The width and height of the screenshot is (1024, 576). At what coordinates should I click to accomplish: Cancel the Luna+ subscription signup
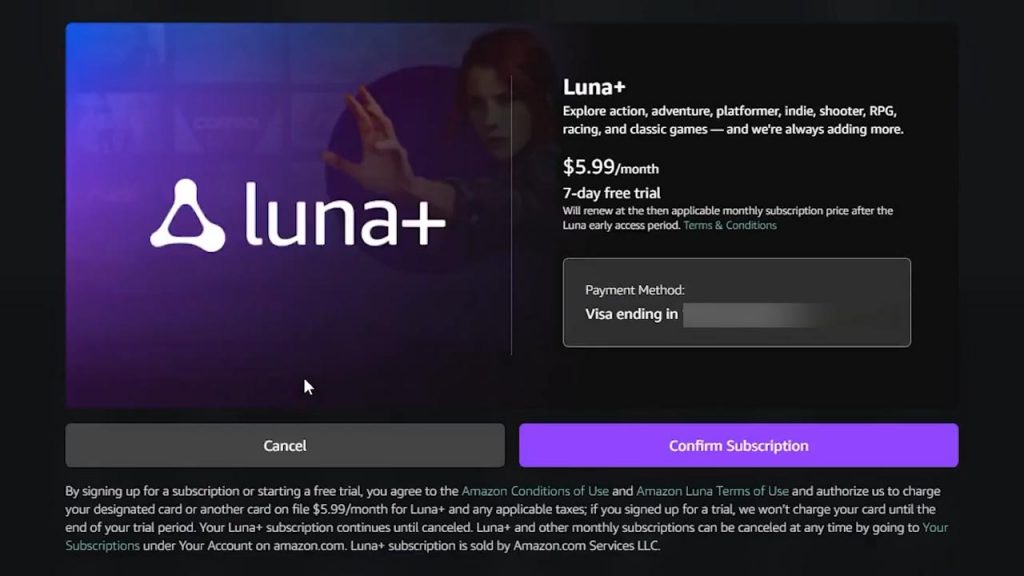click(x=285, y=445)
